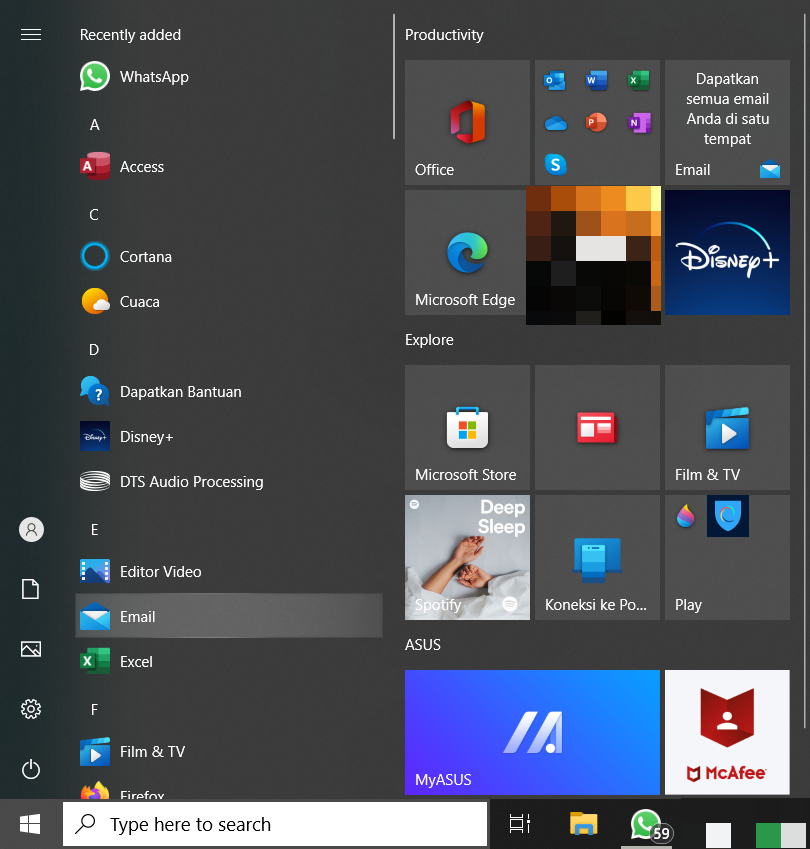810x849 pixels.
Task: Open the pixelated photo tile
Action: (593, 256)
